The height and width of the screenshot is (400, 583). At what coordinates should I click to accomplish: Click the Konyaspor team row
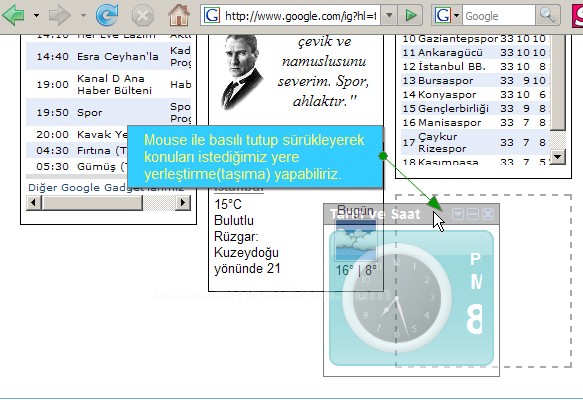(x=475, y=95)
